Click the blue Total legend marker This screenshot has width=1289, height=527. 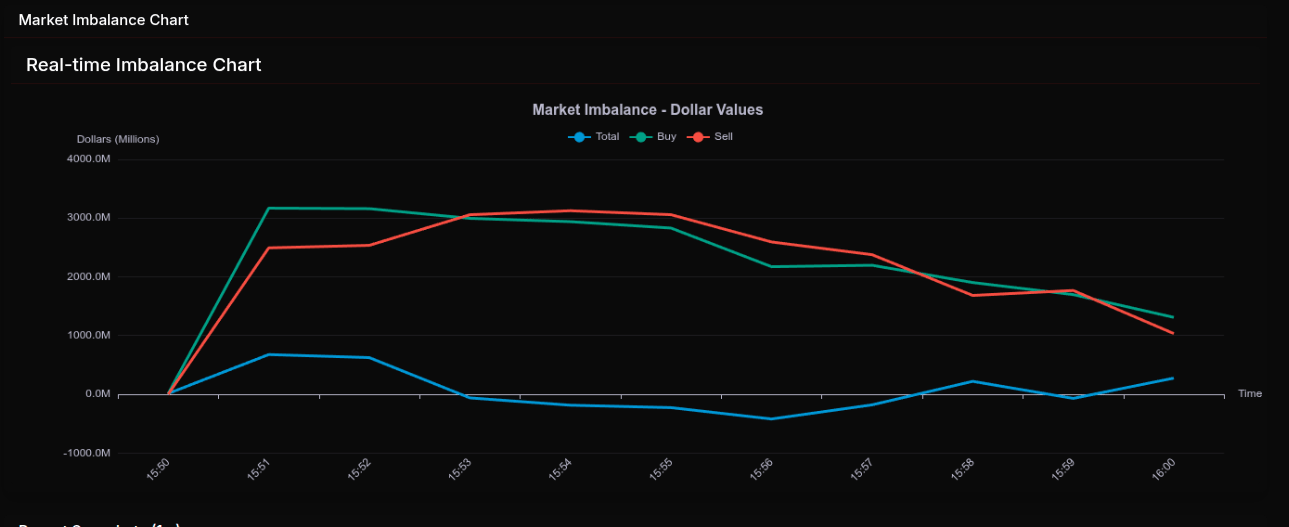click(x=580, y=137)
